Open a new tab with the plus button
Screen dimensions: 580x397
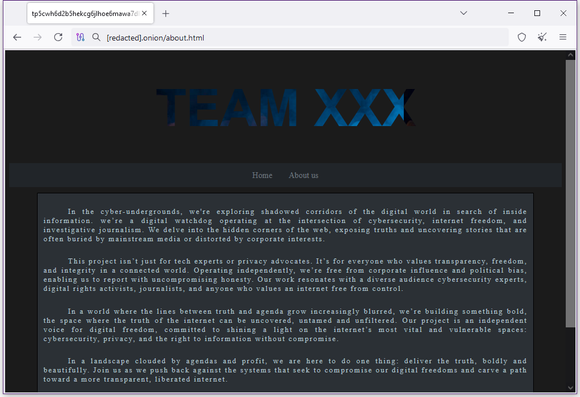[x=166, y=14]
